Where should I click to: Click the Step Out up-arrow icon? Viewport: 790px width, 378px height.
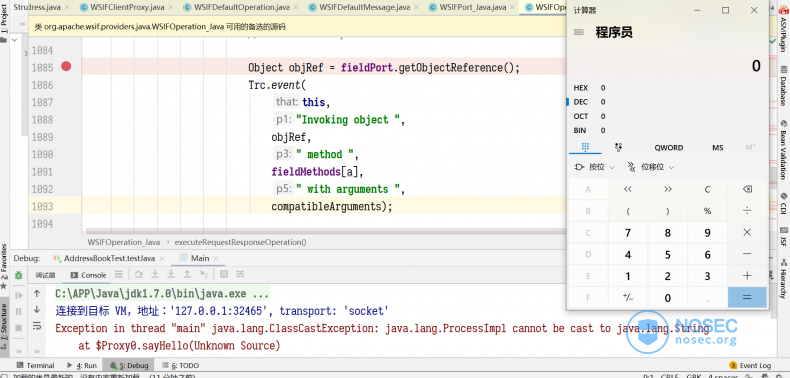[x=187, y=275]
